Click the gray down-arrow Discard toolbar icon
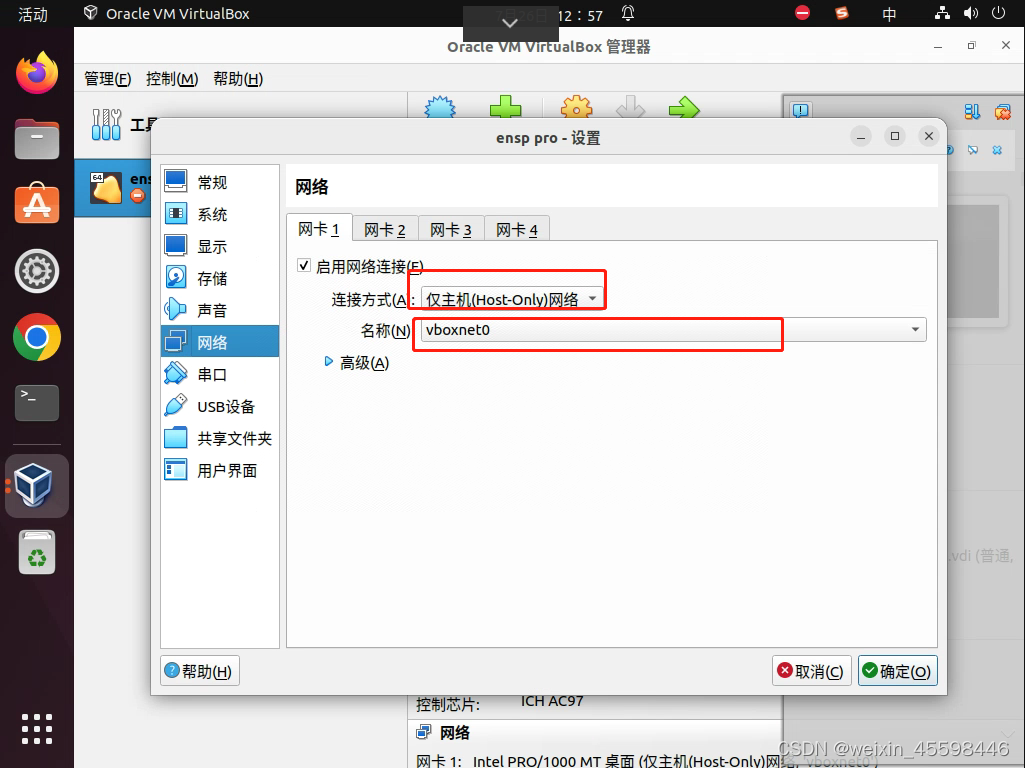The width and height of the screenshot is (1025, 768). tap(630, 107)
